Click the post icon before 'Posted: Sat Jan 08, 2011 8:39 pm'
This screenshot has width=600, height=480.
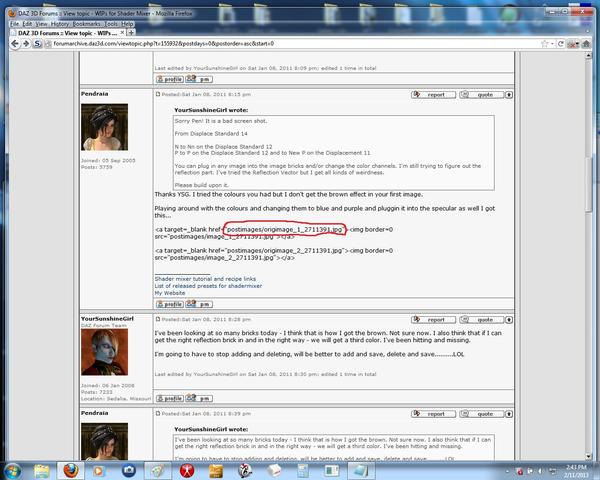point(158,413)
